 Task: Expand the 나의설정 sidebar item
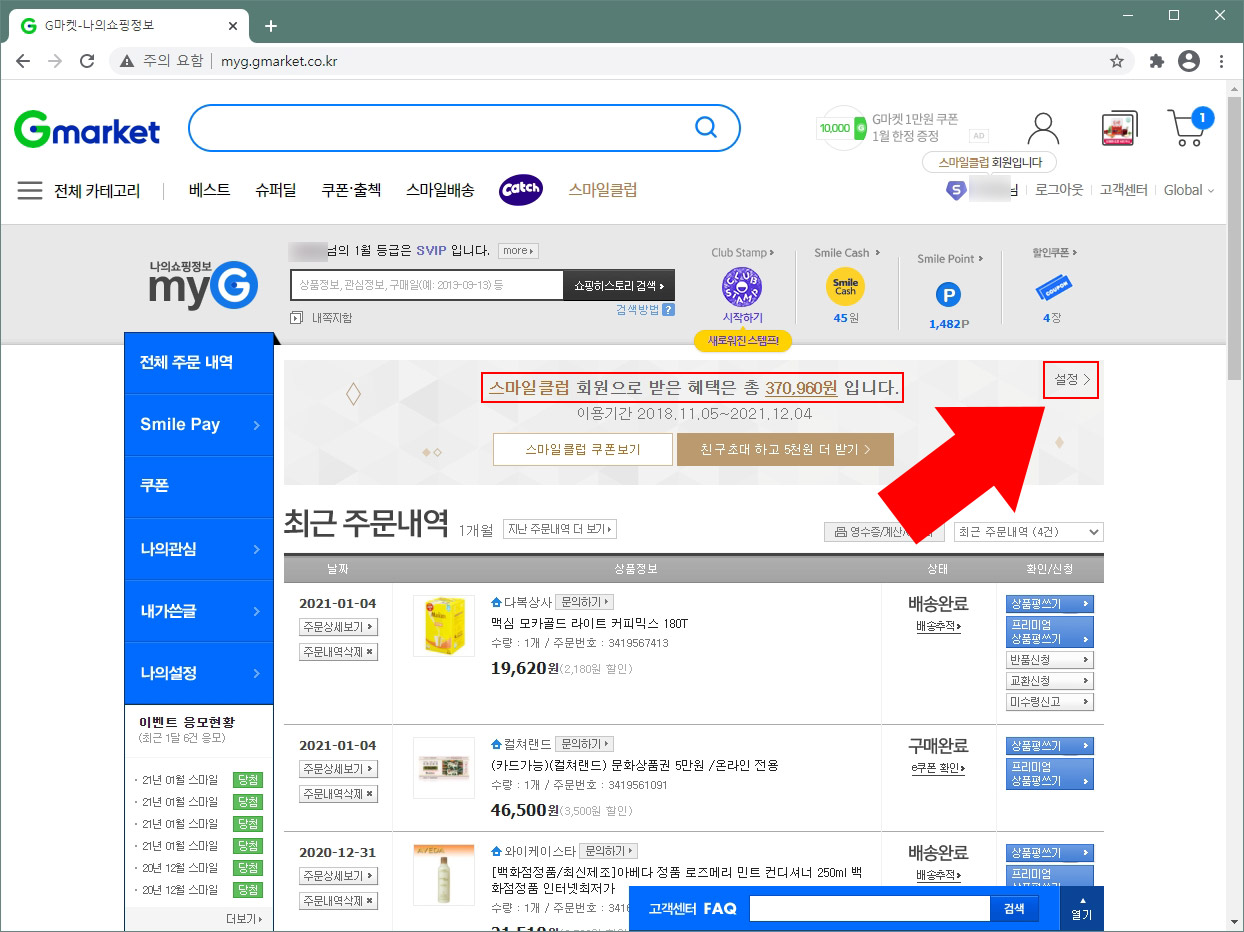198,673
